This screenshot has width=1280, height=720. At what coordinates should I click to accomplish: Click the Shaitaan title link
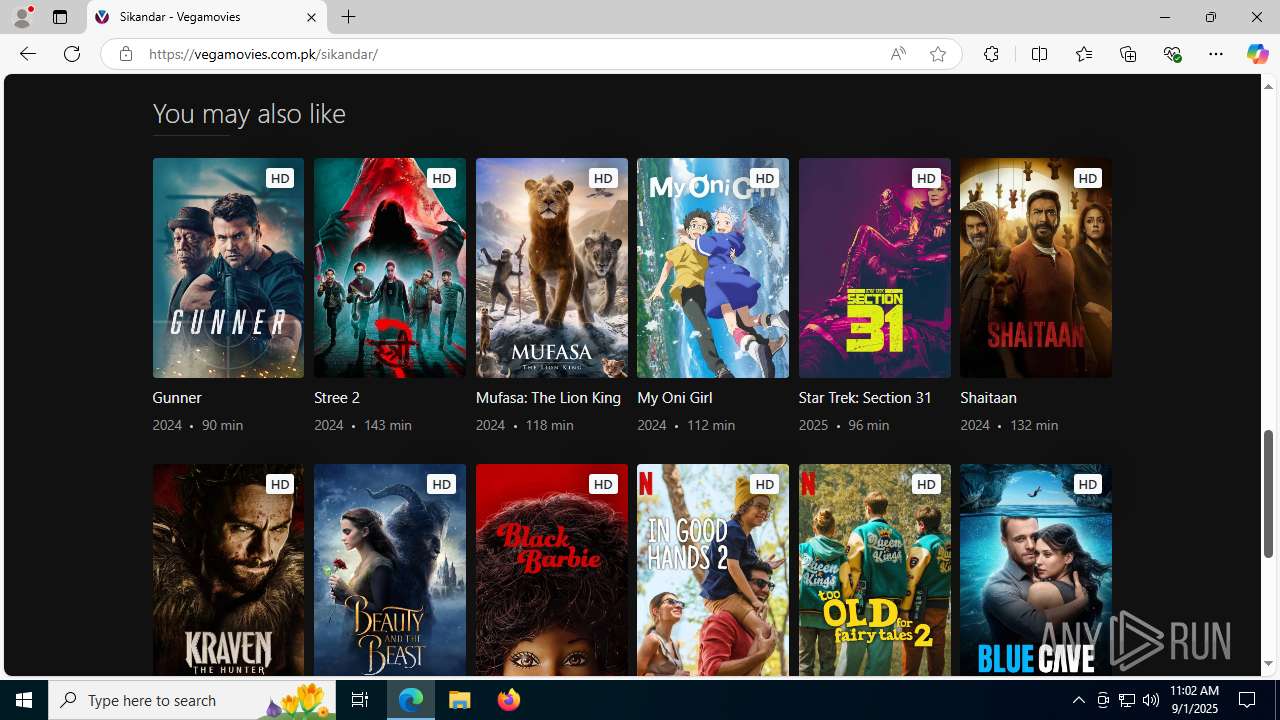[x=988, y=398]
